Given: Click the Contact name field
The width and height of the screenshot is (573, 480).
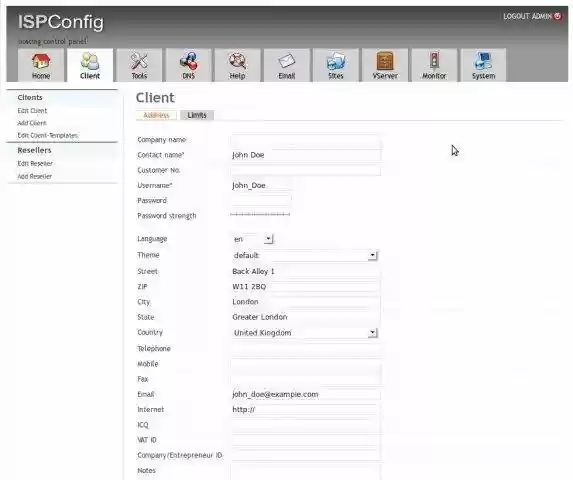Looking at the screenshot, I should (306, 155).
